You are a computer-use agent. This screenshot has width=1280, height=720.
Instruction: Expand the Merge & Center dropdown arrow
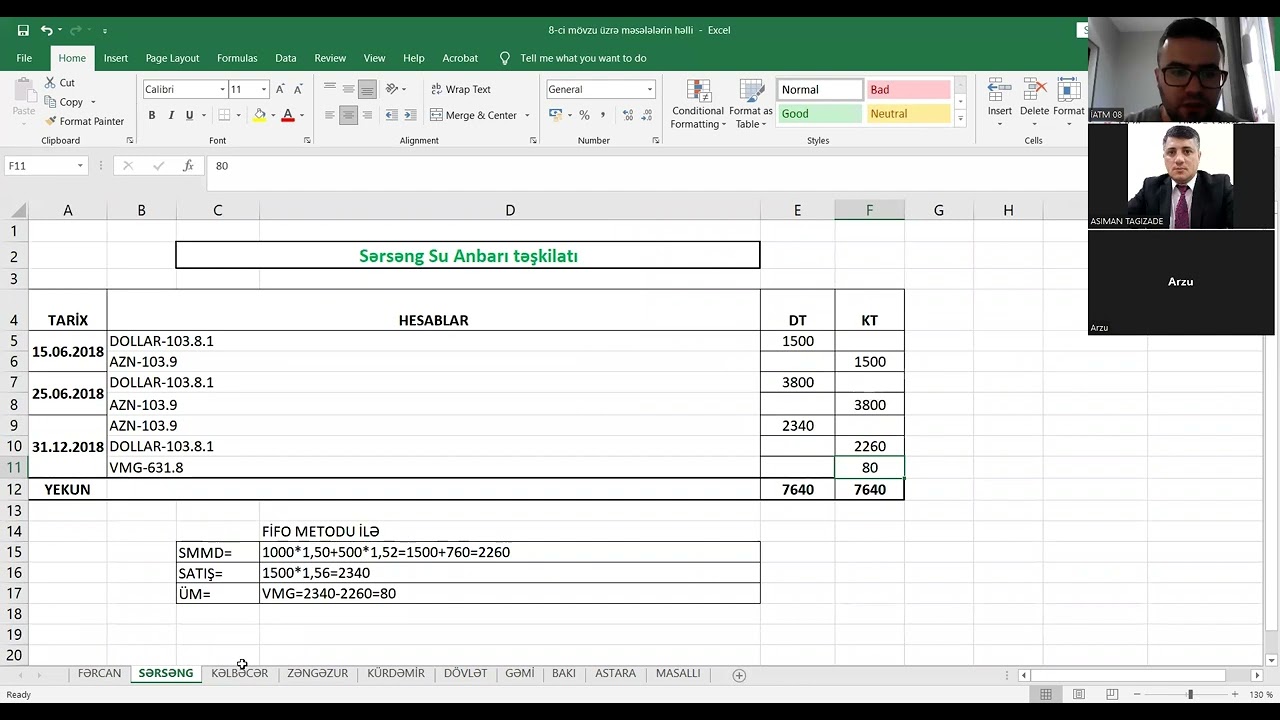(x=527, y=115)
